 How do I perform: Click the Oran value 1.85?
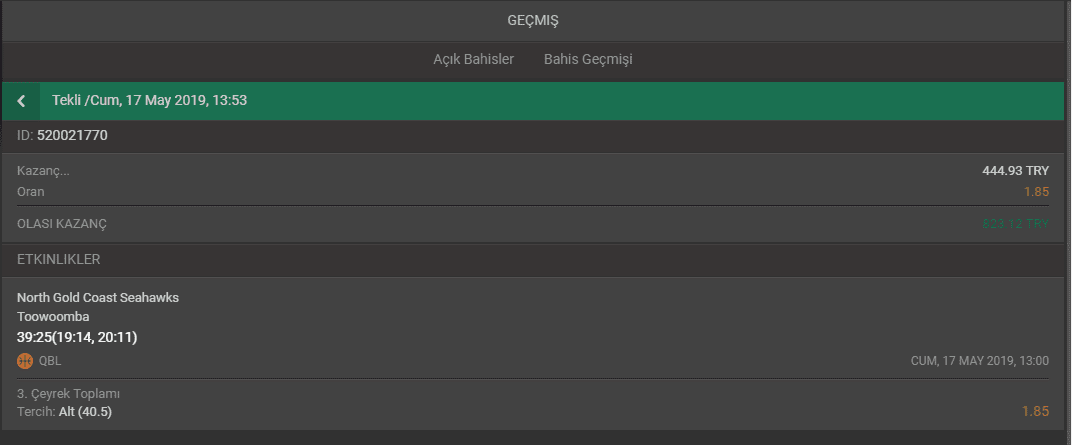pyautogui.click(x=1036, y=191)
